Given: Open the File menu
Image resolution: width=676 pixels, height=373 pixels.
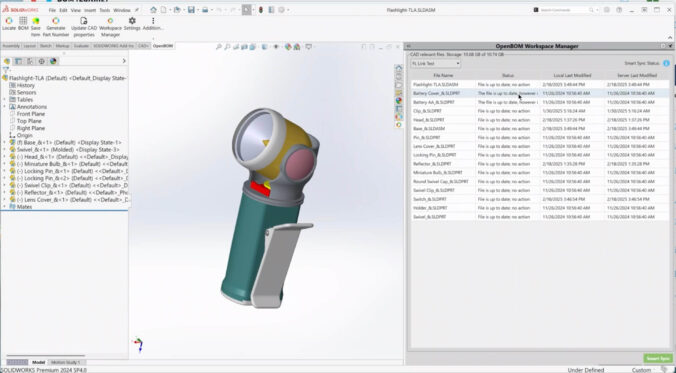Looking at the screenshot, I should point(52,10).
